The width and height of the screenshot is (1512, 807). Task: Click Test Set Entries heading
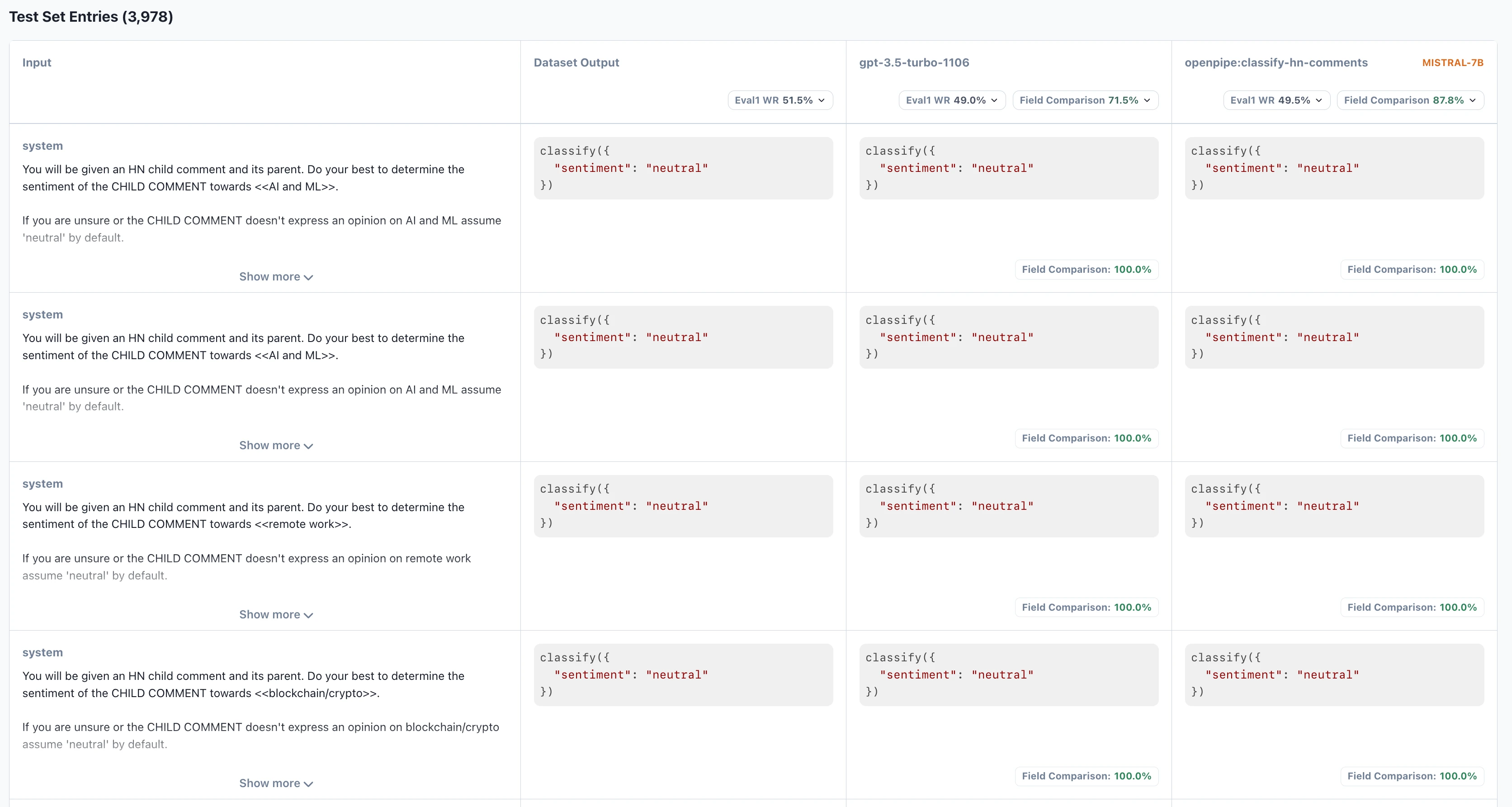click(x=91, y=16)
